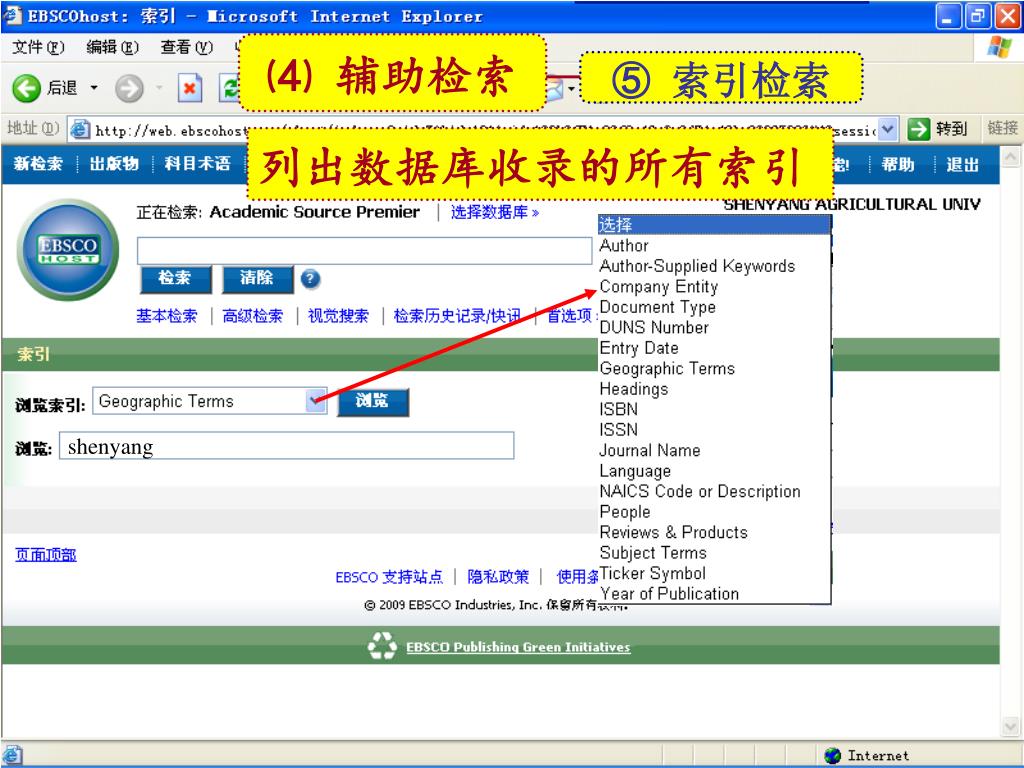This screenshot has width=1024, height=768.
Task: Open the 隐私政策 link
Action: pyautogui.click(x=498, y=577)
